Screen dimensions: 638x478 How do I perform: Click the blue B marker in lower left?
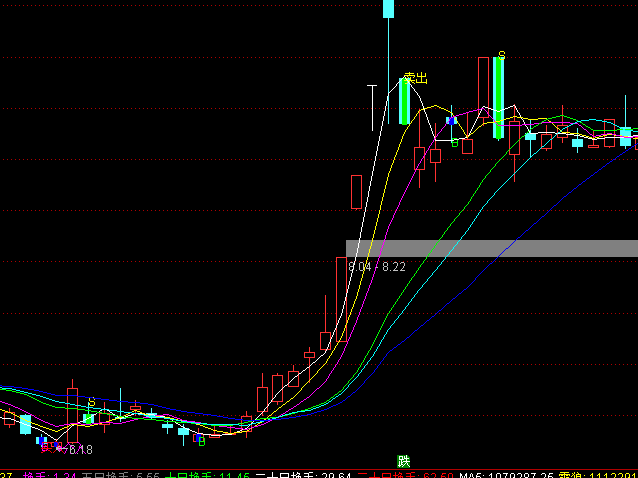pos(200,439)
